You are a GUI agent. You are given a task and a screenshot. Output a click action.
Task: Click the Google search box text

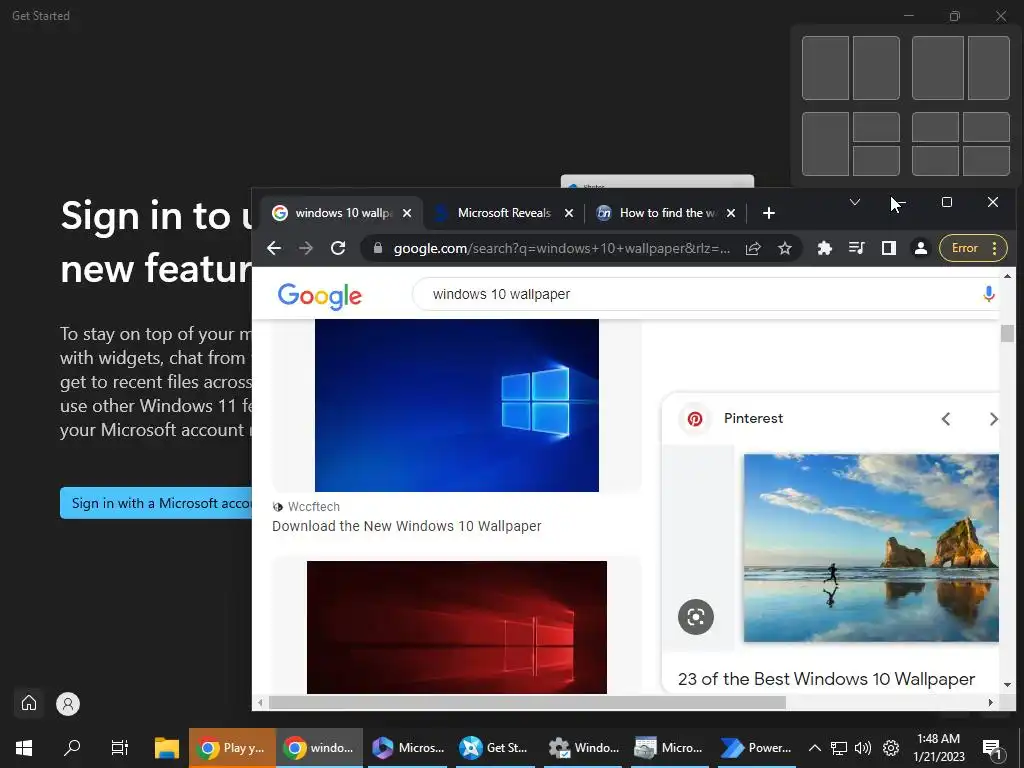501,294
